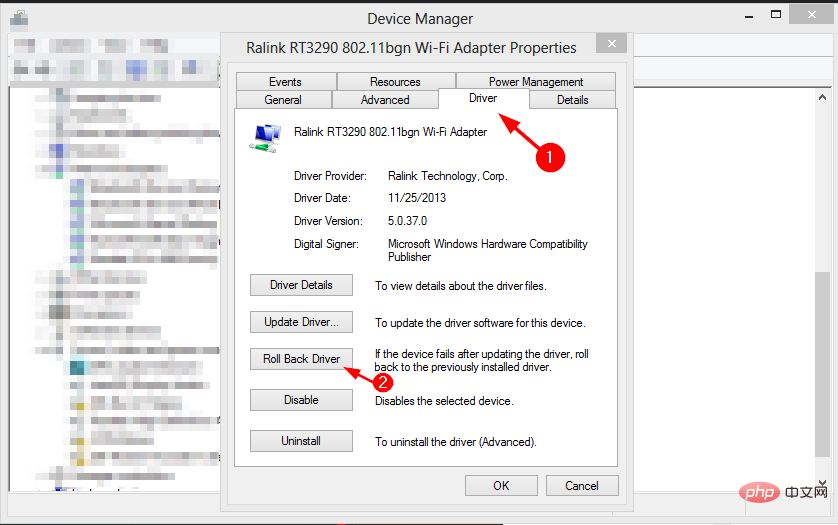The width and height of the screenshot is (838, 525).
Task: Click the Device Manager title bar icon
Action: coord(19,19)
